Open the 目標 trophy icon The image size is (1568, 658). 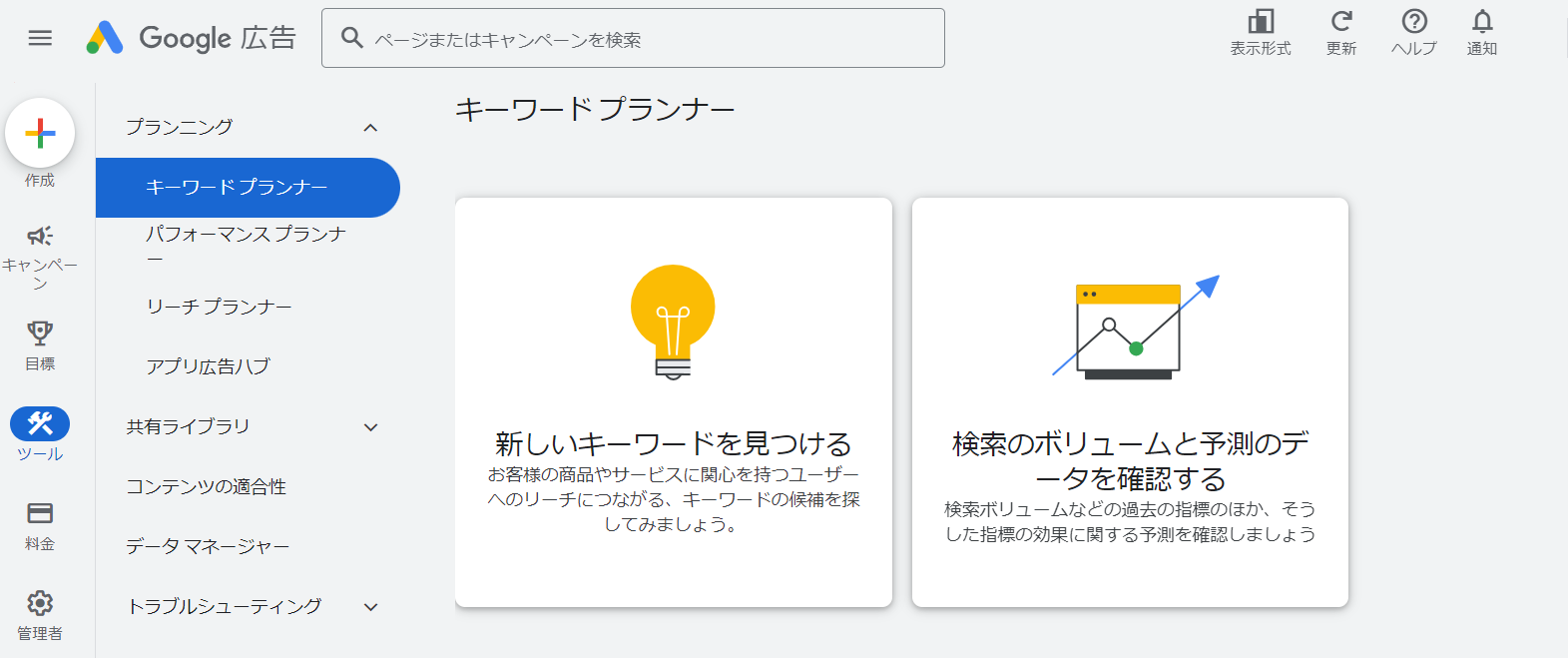[x=40, y=332]
